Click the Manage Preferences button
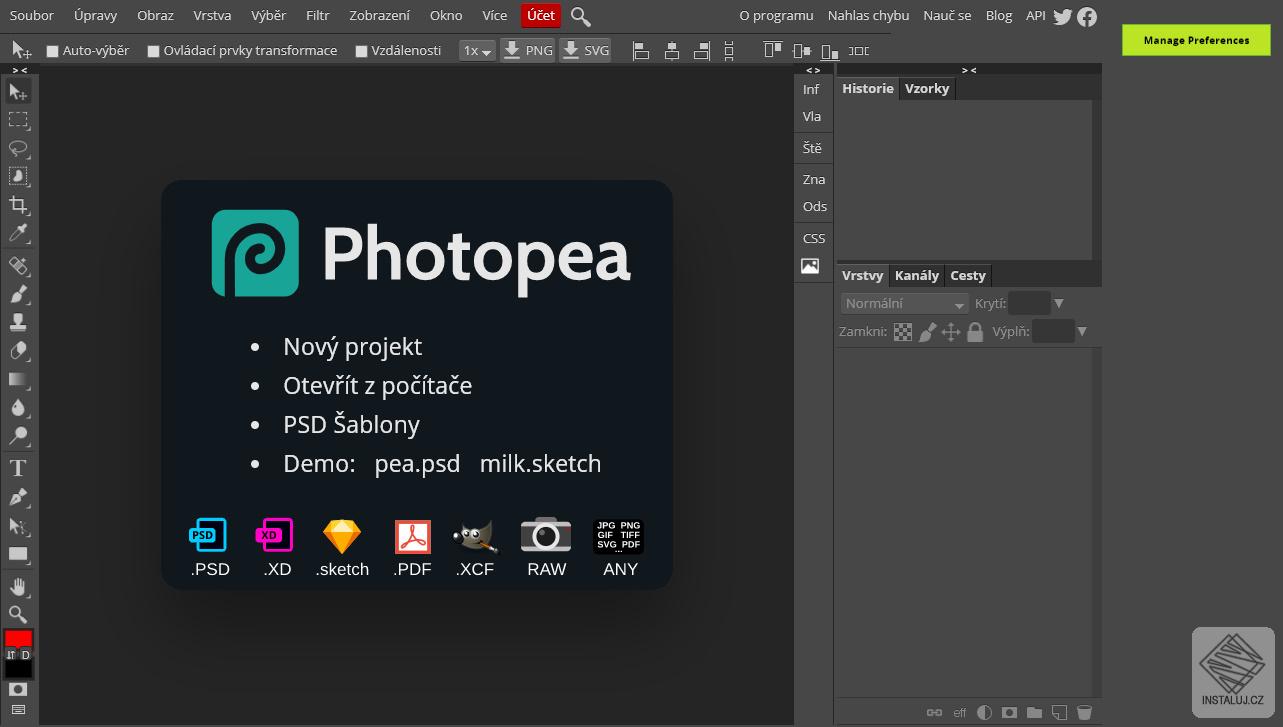This screenshot has height=727, width=1283. 1196,40
